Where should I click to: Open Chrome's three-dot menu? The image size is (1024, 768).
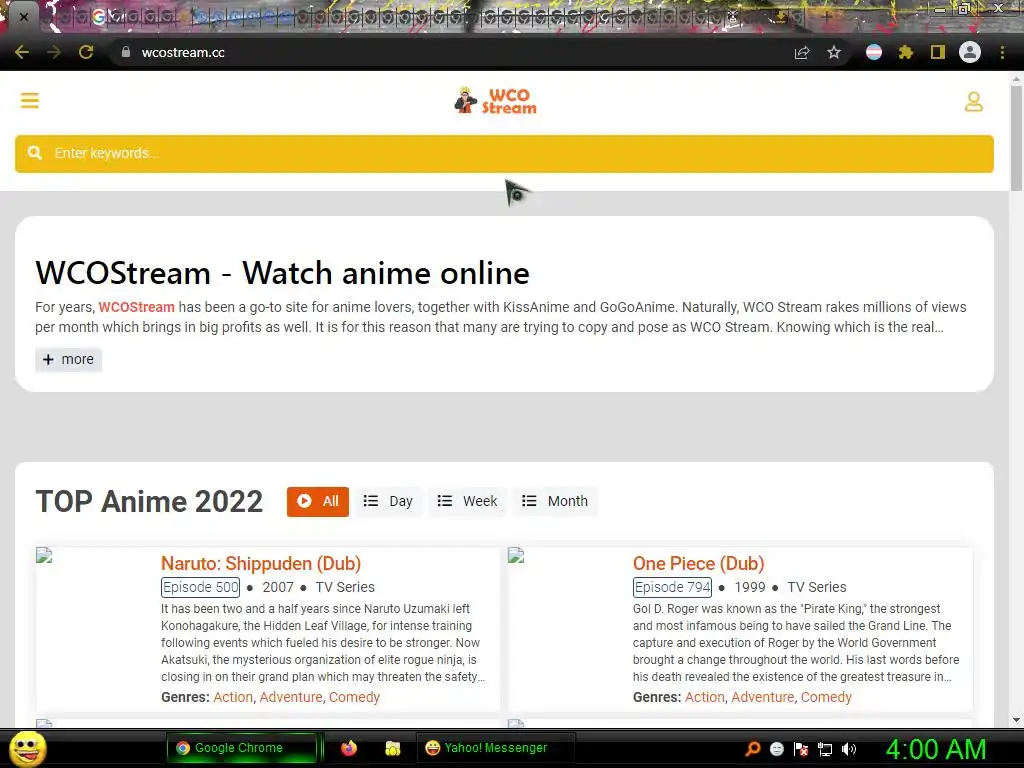pos(1002,52)
